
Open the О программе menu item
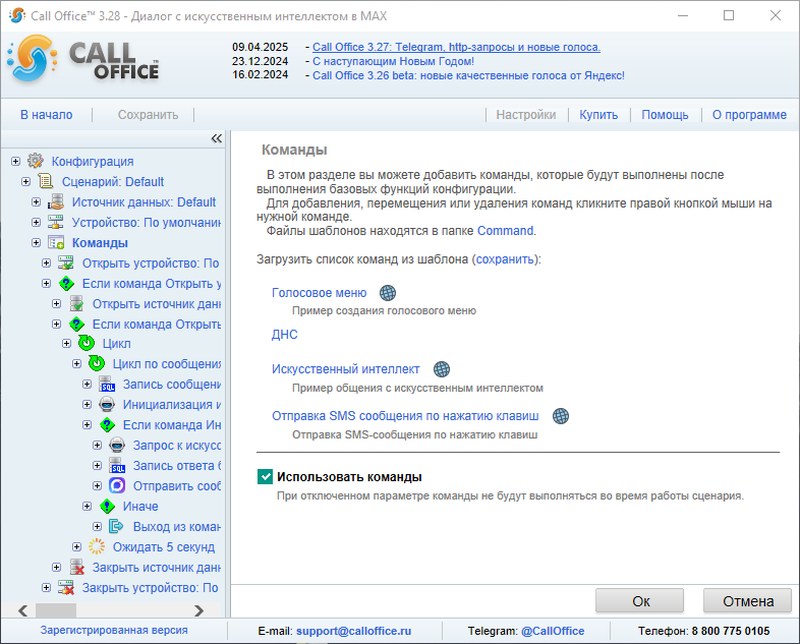[x=749, y=115]
